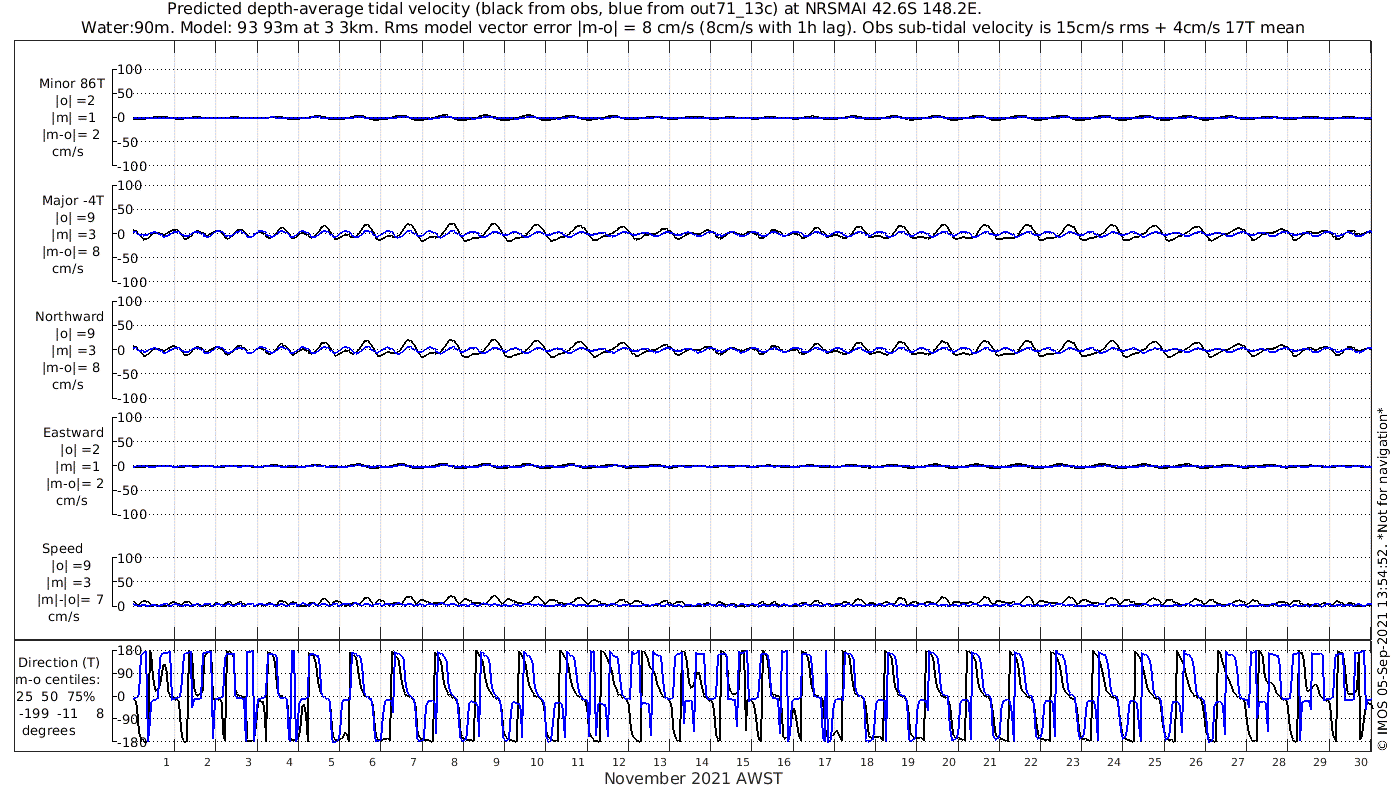Screen dimensions: 1400x800
Task: Click the '-199 -11 8' centile values
Action: click(60, 713)
